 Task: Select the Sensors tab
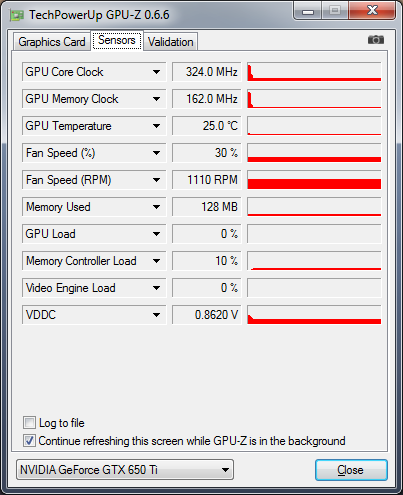(x=117, y=40)
